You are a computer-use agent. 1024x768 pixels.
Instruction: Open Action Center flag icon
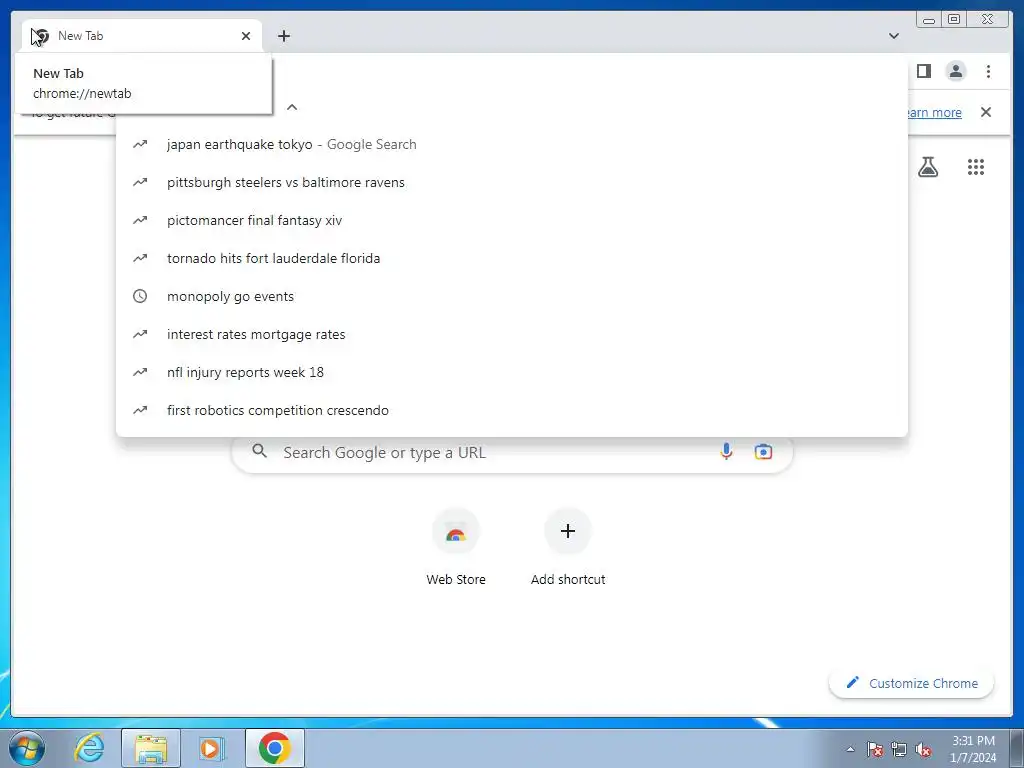pos(875,749)
